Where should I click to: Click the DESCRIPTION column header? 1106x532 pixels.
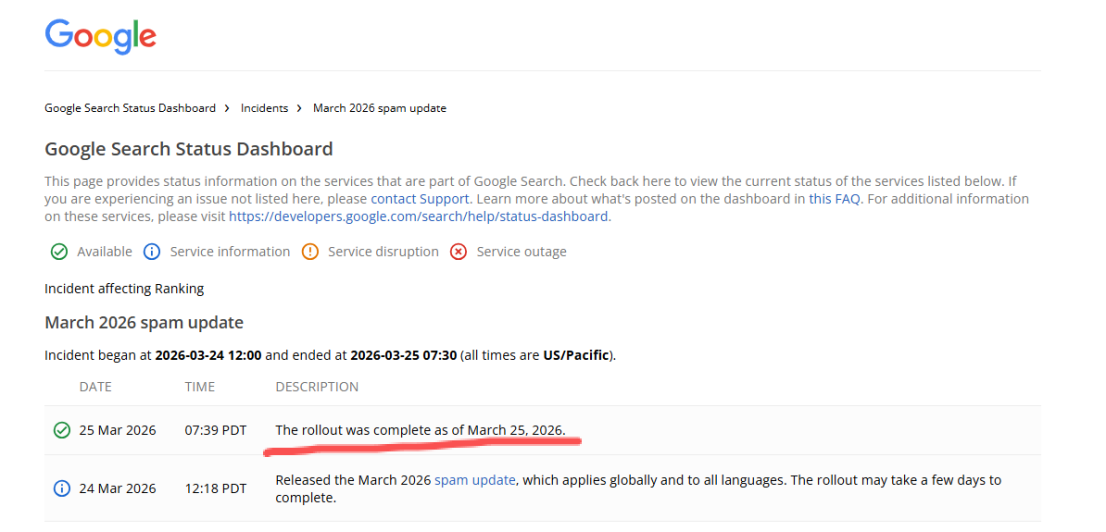[x=317, y=387]
